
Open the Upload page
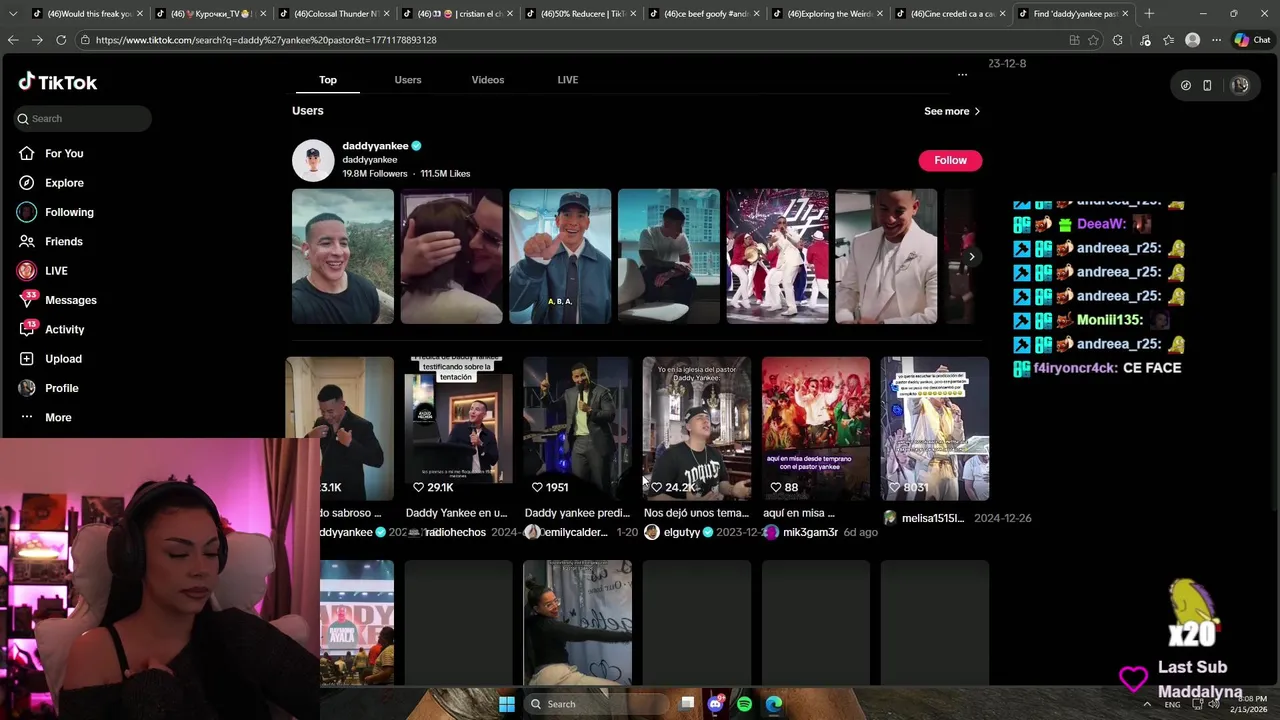coord(63,359)
